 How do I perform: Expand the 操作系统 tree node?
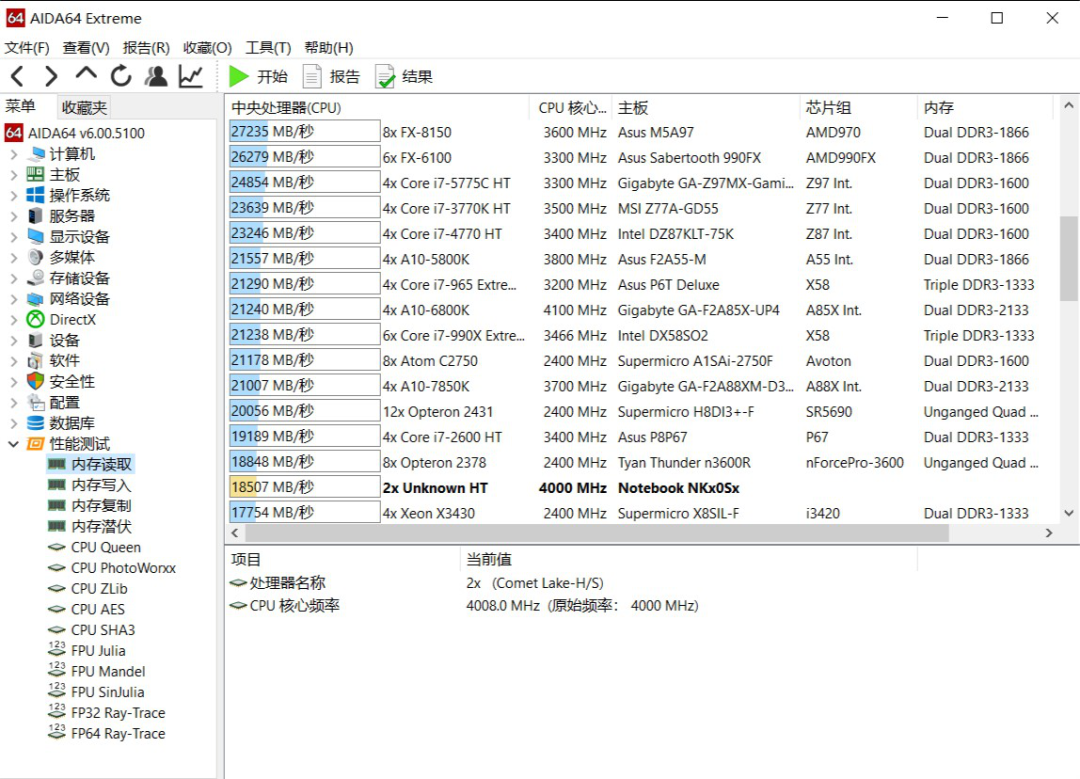coord(14,195)
